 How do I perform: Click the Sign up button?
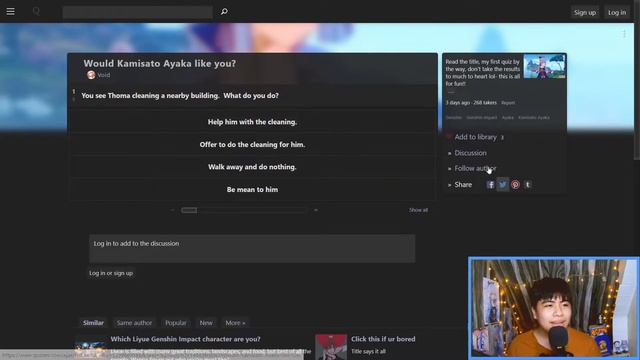pyautogui.click(x=585, y=12)
